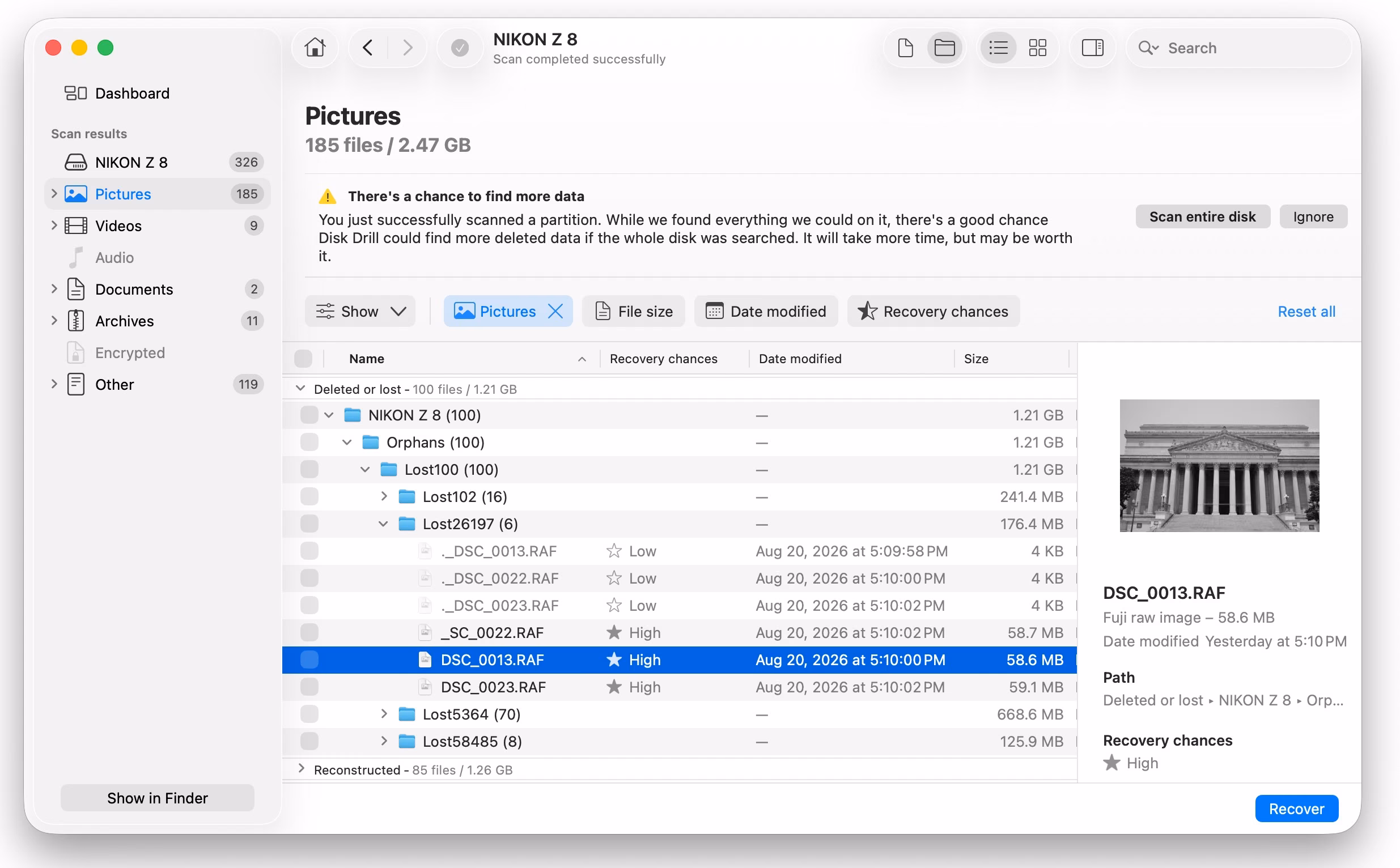1400x868 pixels.
Task: Collapse the Lost26197 (6) folder
Action: (383, 524)
